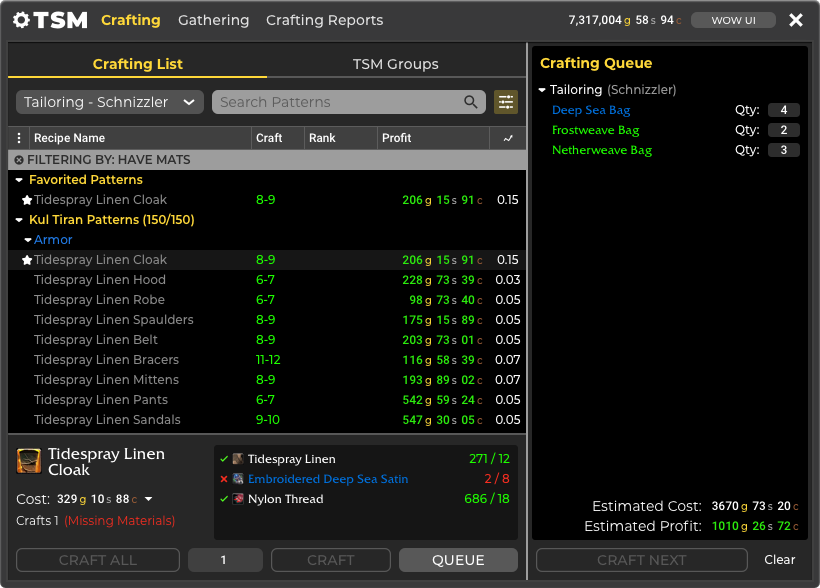
Task: Select the Tidespray Linen Sandals recipe
Action: 267,420
